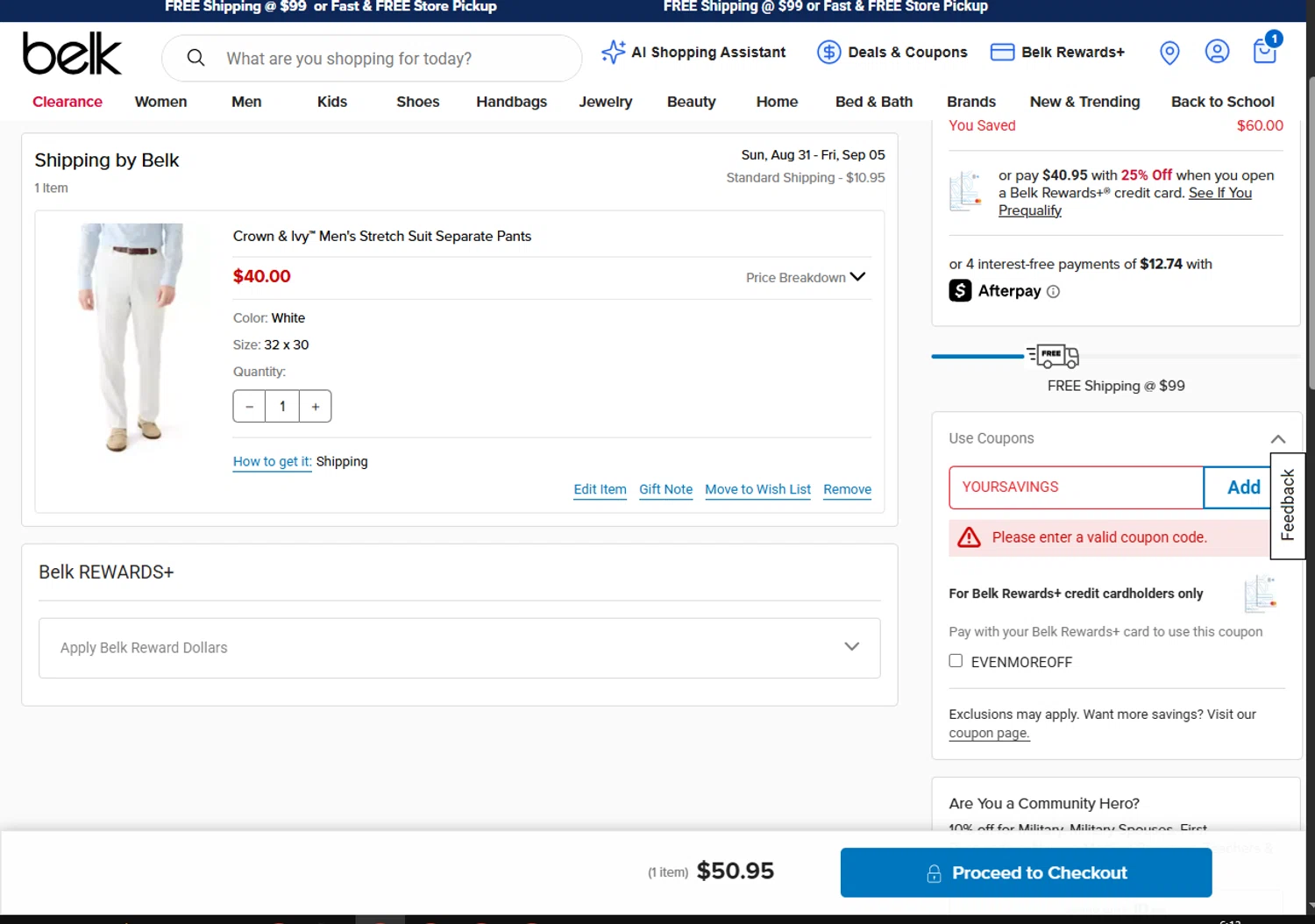Open the Men menu
Screen dimensions: 1315x924
pyautogui.click(x=246, y=102)
